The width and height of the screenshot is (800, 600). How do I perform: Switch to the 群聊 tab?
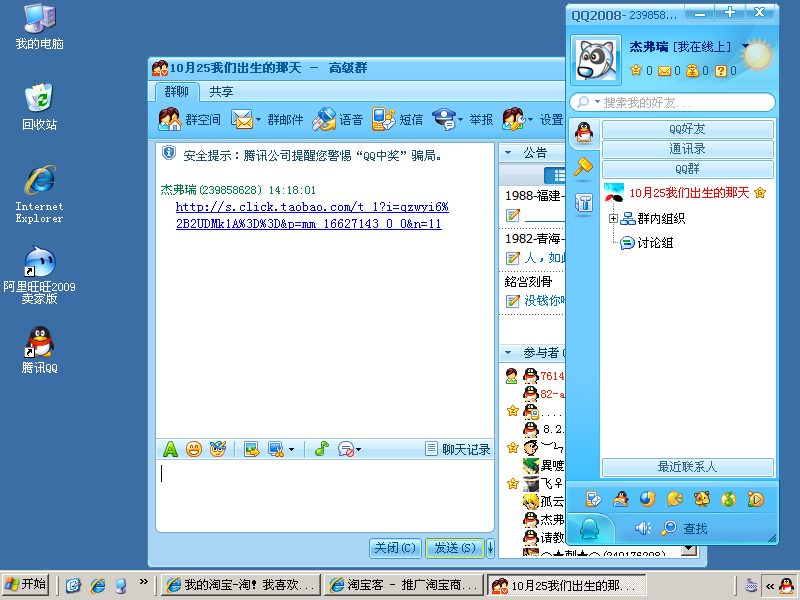tap(177, 92)
